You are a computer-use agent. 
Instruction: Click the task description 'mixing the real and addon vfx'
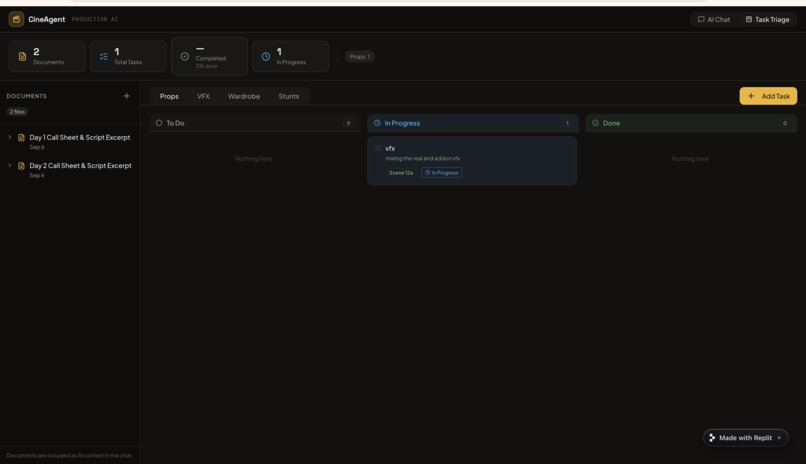[x=423, y=158]
